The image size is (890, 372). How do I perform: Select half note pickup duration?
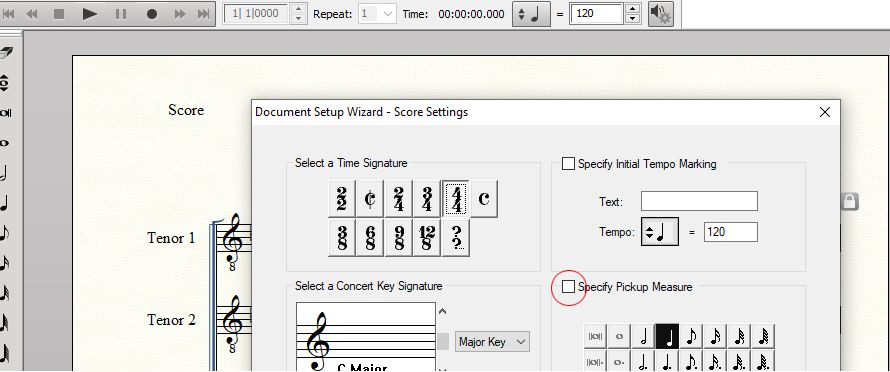click(643, 336)
